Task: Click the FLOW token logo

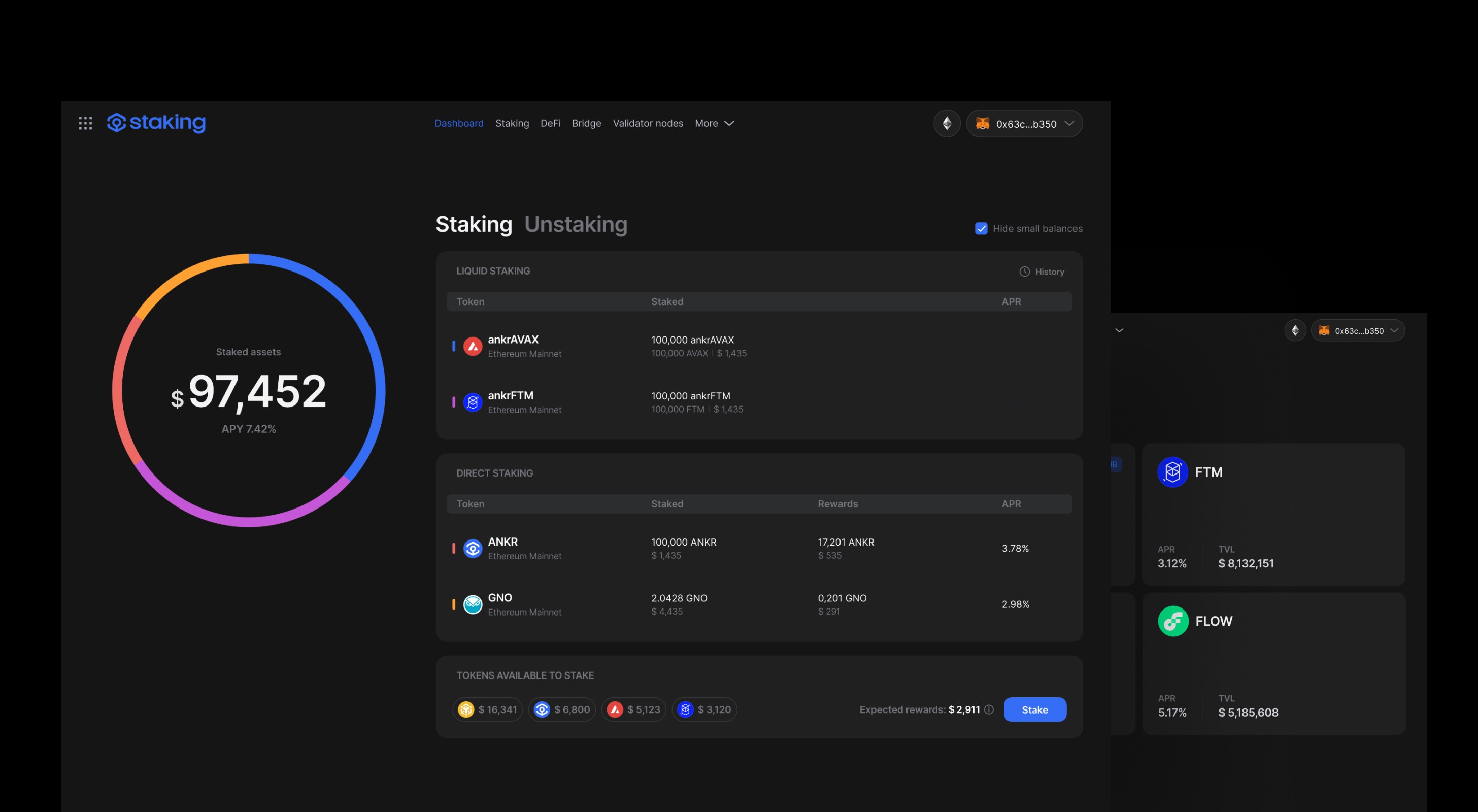Action: click(x=1173, y=621)
